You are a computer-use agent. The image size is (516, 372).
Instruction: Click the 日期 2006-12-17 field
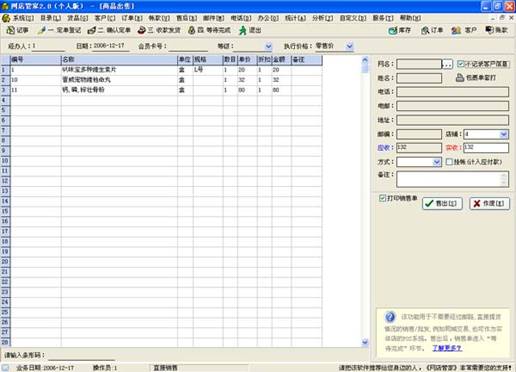coord(111,46)
